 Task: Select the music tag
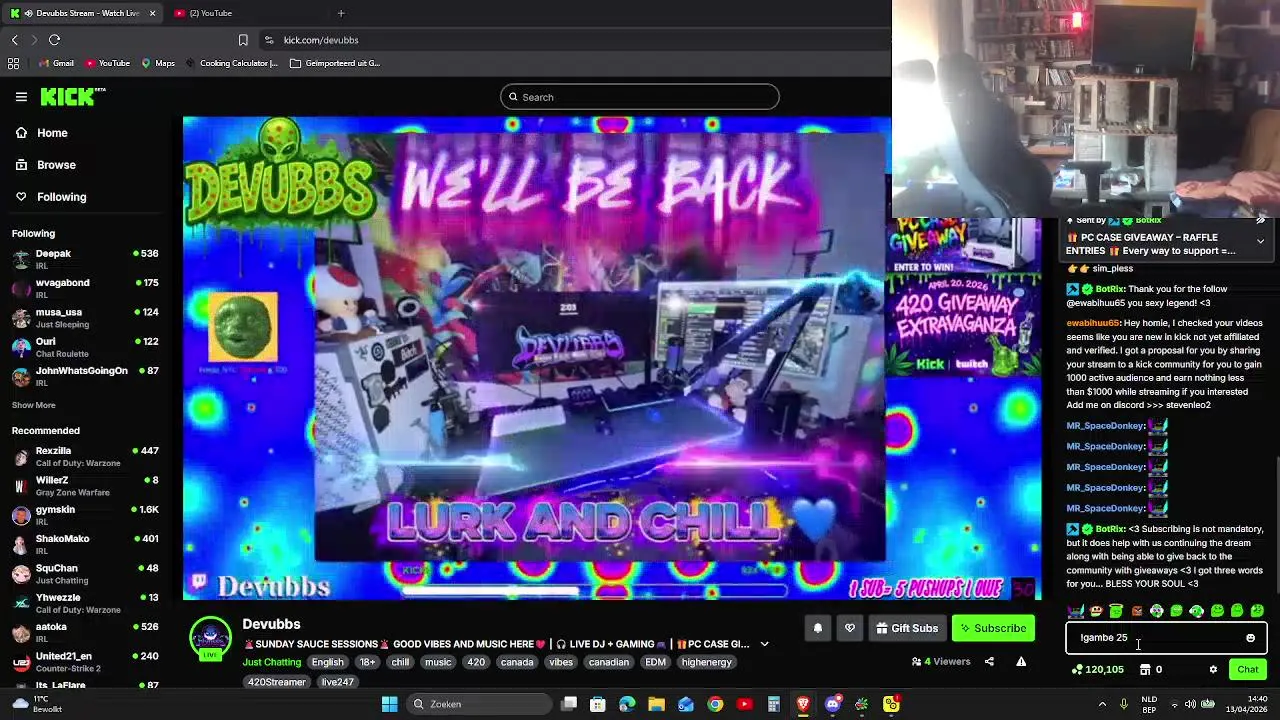[438, 662]
